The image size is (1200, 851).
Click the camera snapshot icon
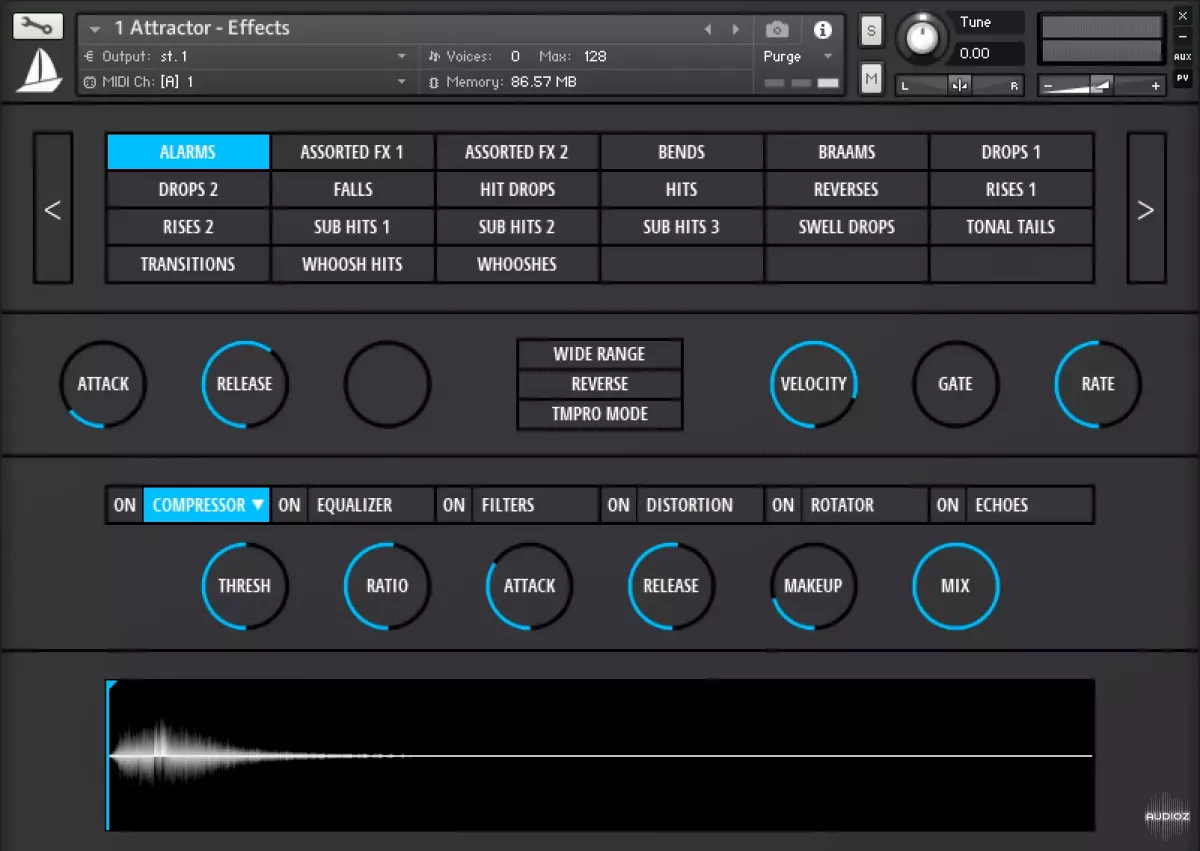pyautogui.click(x=777, y=29)
